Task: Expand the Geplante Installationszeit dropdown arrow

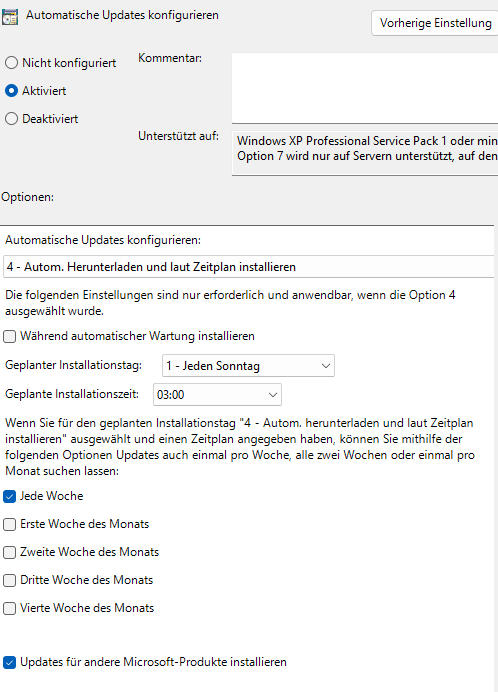Action: point(273,395)
